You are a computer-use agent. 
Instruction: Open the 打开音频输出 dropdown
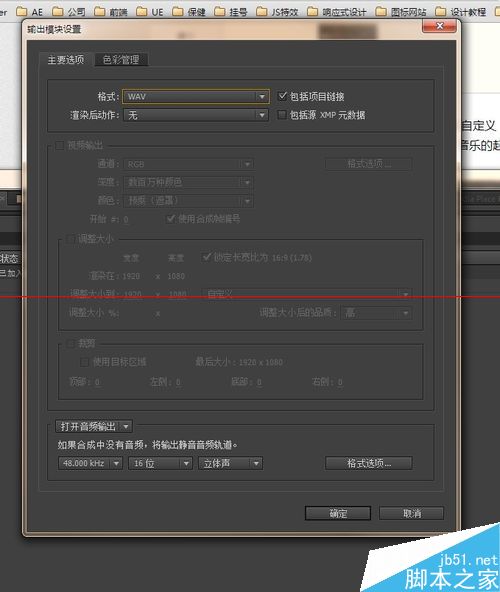pyautogui.click(x=94, y=427)
